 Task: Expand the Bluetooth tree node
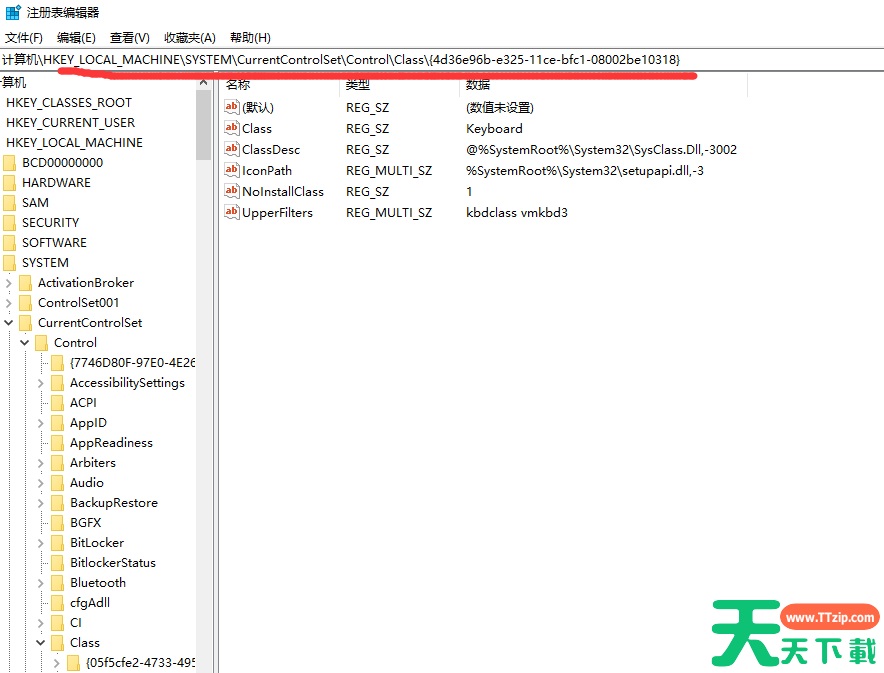pos(41,583)
